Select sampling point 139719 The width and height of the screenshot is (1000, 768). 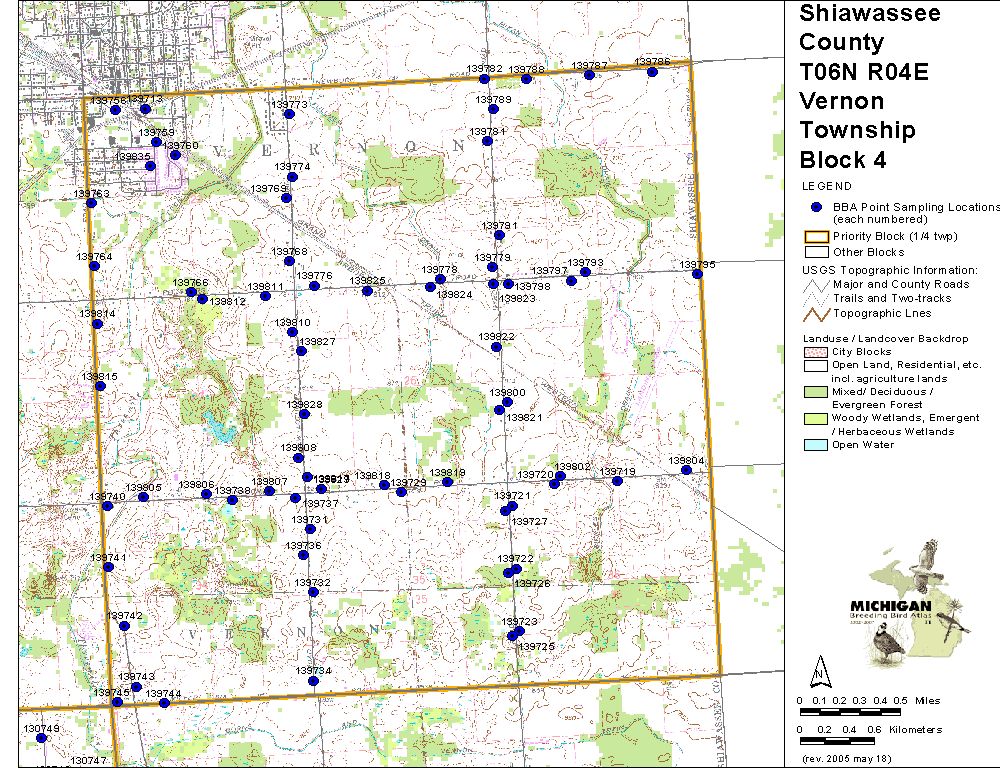[617, 481]
